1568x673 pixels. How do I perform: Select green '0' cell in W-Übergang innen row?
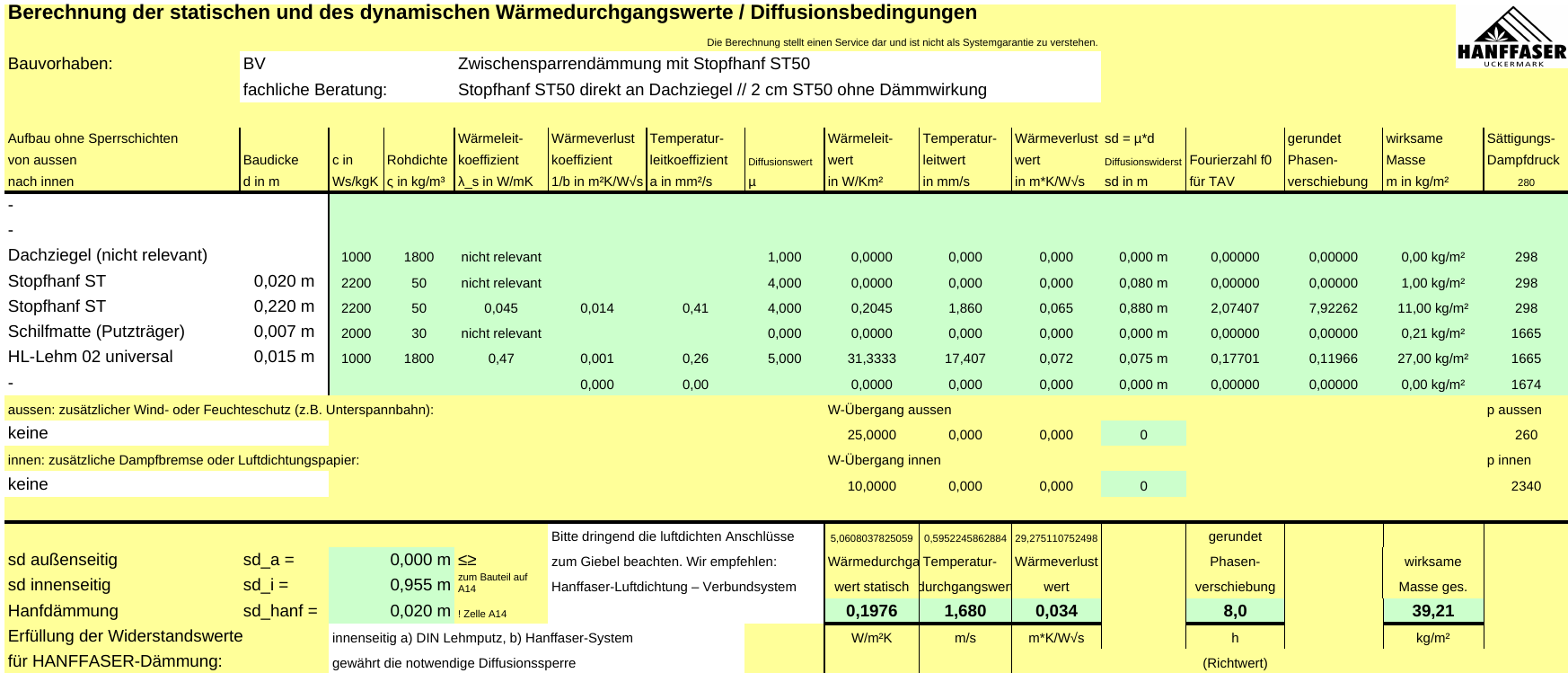point(1143,485)
